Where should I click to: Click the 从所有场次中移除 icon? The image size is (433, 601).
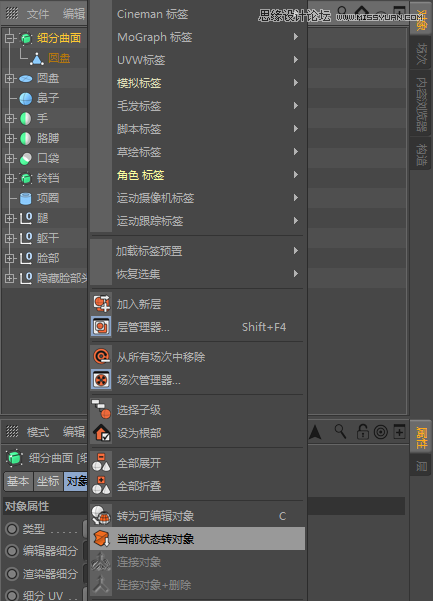click(x=102, y=357)
